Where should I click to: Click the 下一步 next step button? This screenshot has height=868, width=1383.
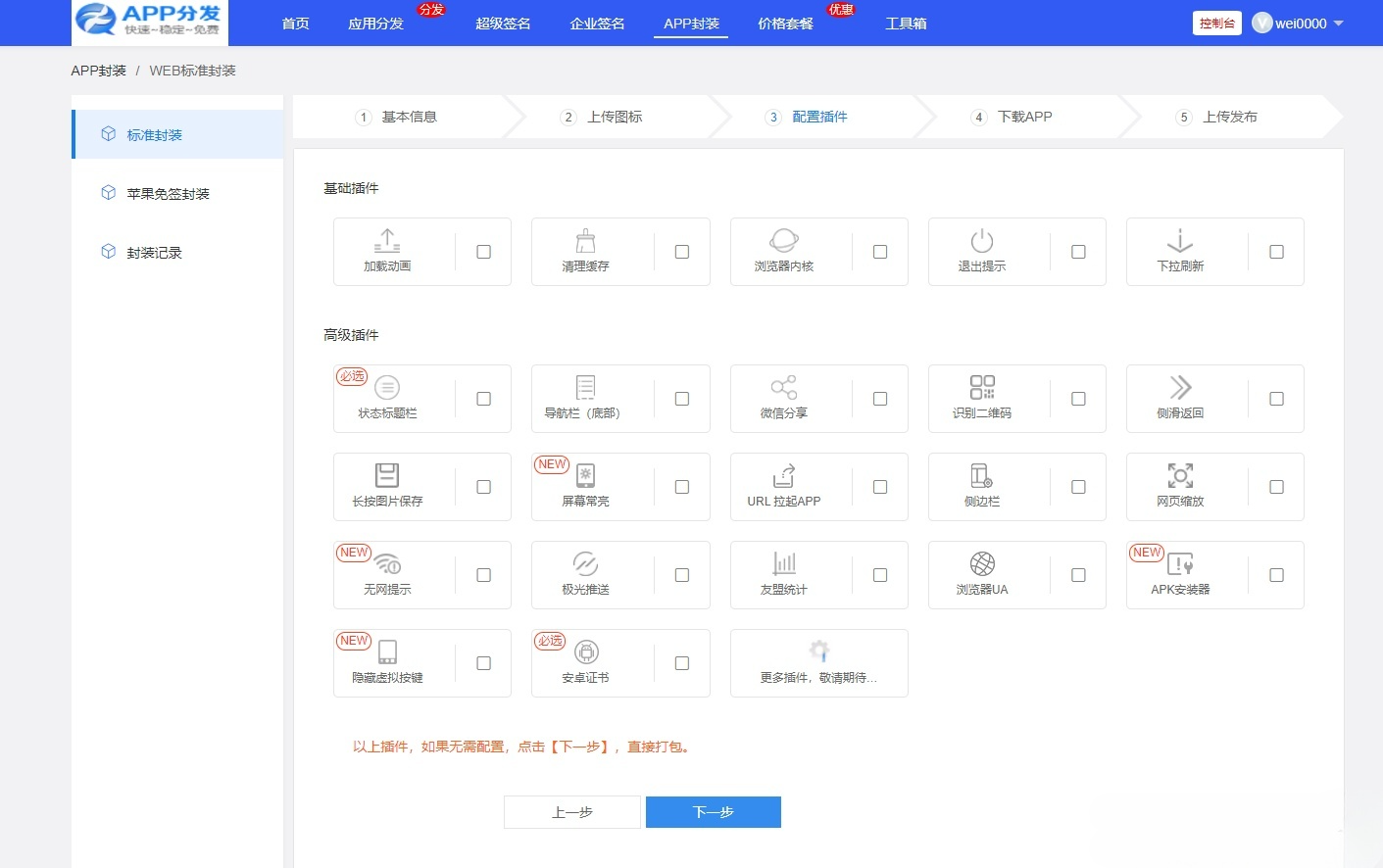[x=713, y=811]
